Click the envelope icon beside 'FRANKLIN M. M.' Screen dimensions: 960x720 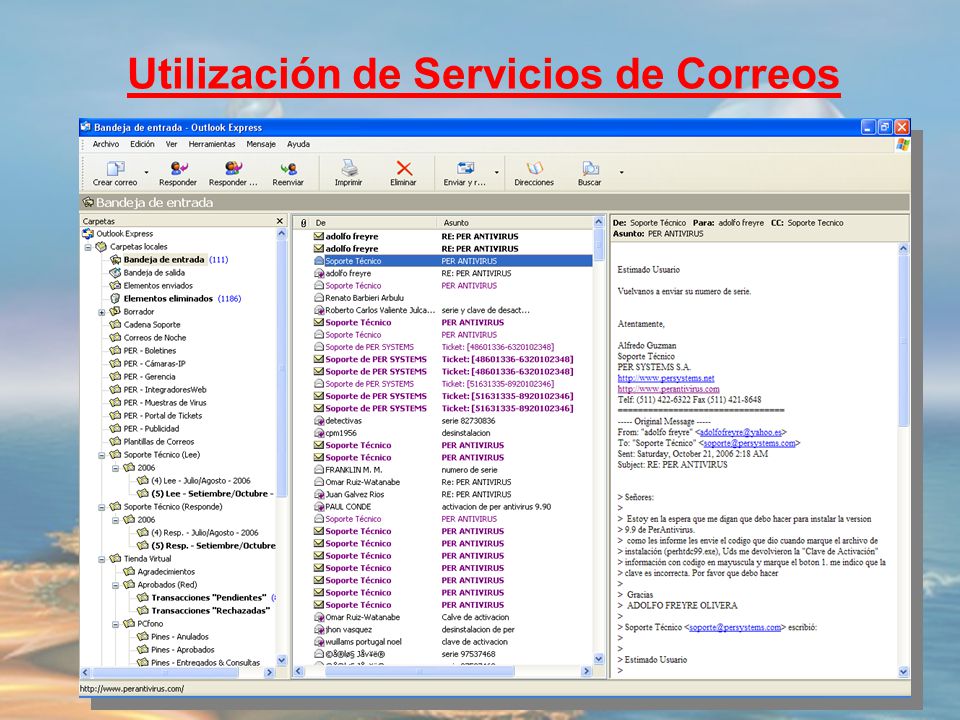pyautogui.click(x=318, y=470)
